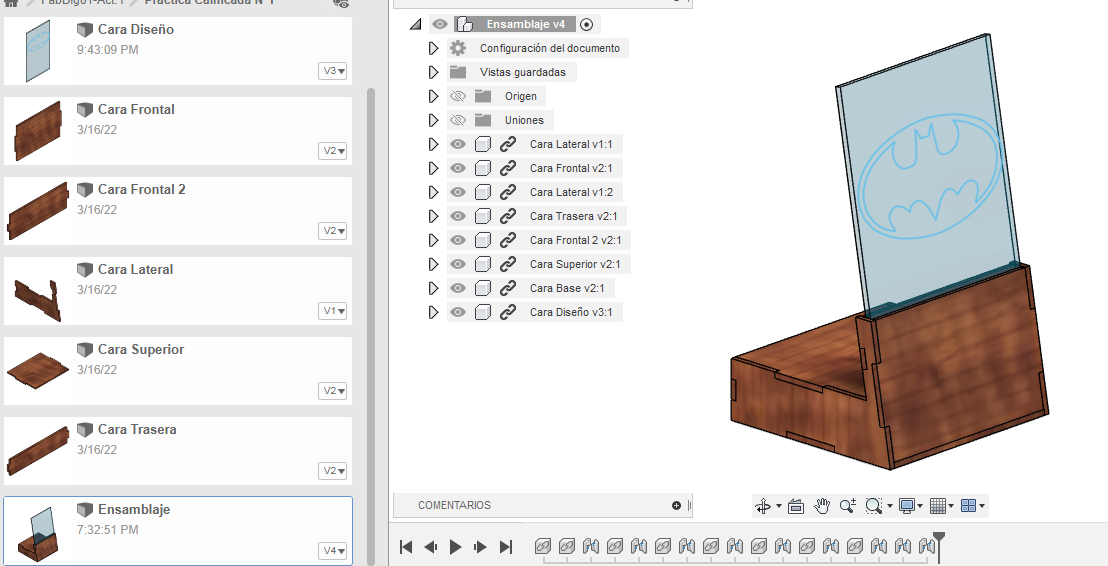This screenshot has width=1108, height=566.
Task: Hide the Cara Trasera v2:1 component
Action: [458, 216]
